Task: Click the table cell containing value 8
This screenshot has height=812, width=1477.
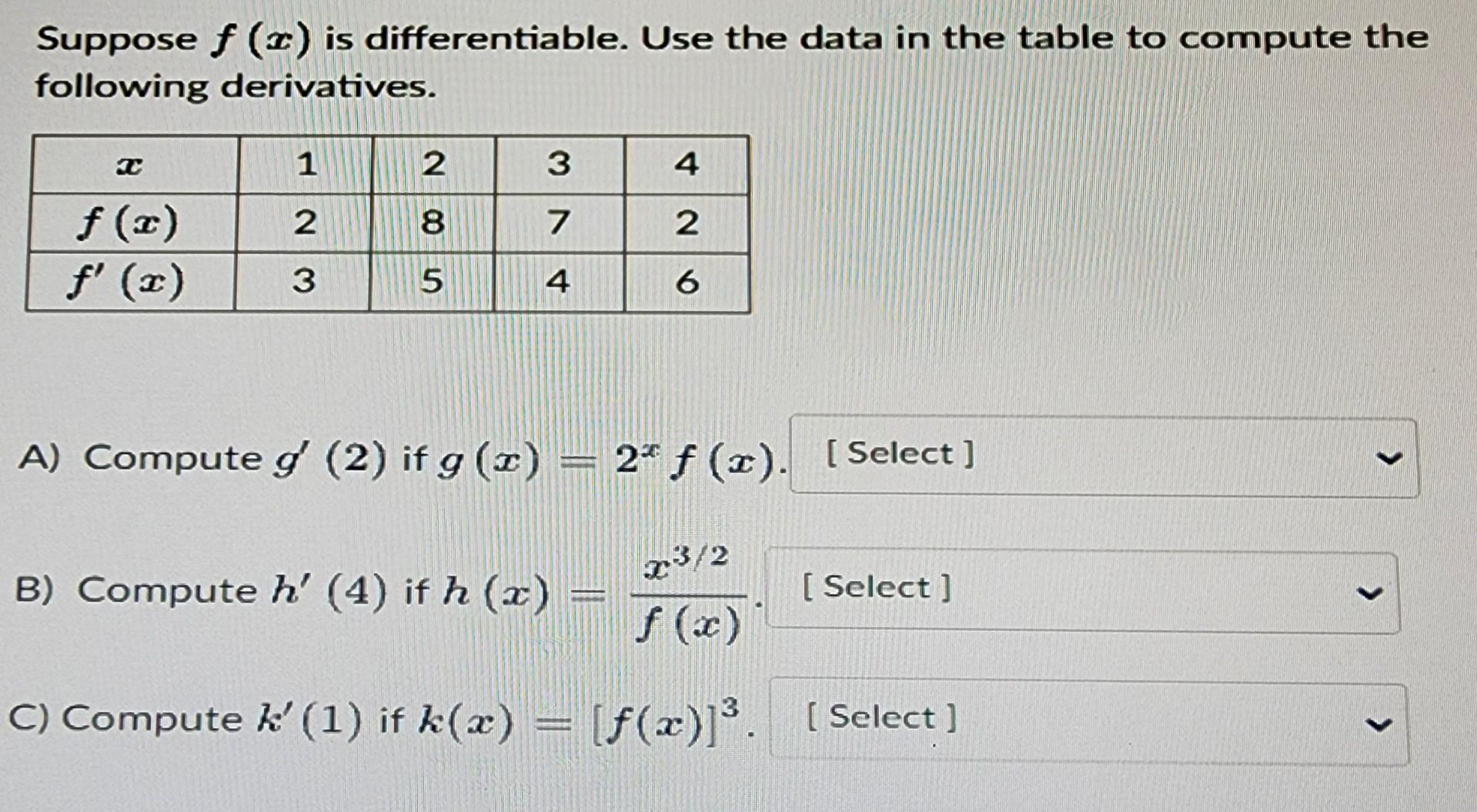Action: pos(433,223)
